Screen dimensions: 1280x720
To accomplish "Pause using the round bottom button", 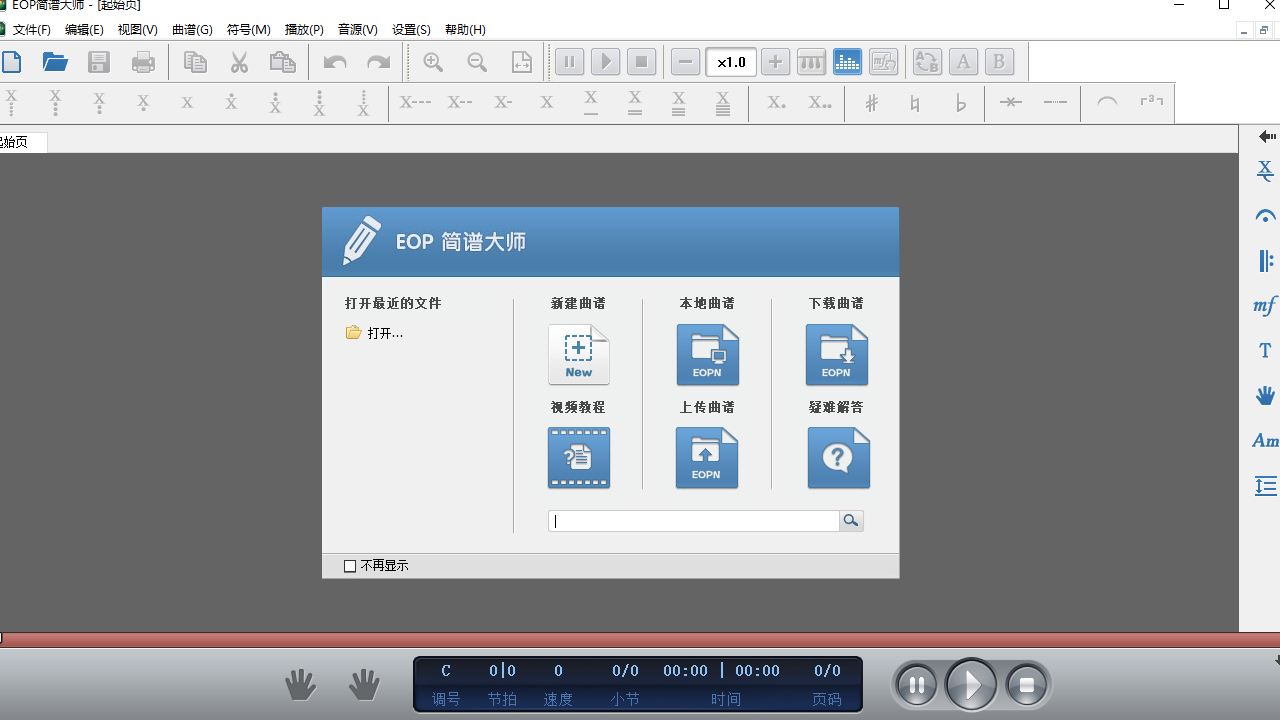I will pyautogui.click(x=917, y=685).
